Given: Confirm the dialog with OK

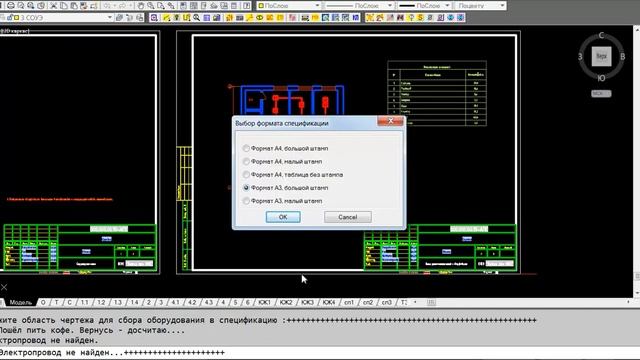Looking at the screenshot, I should pos(283,217).
